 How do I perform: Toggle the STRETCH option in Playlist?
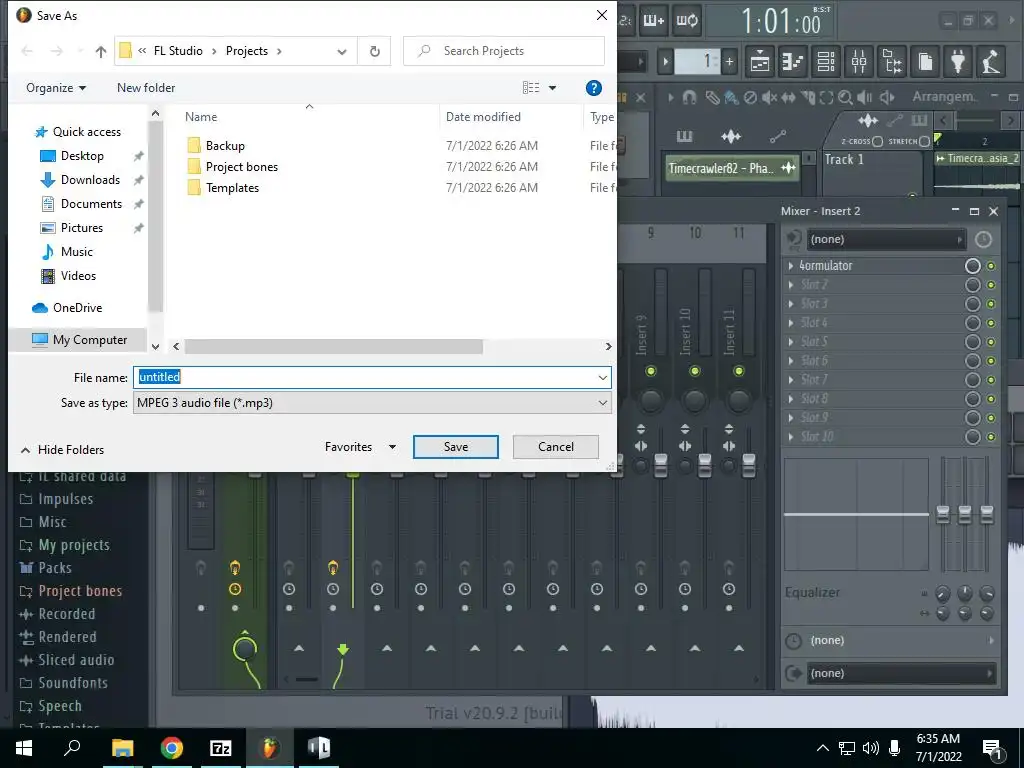924,141
